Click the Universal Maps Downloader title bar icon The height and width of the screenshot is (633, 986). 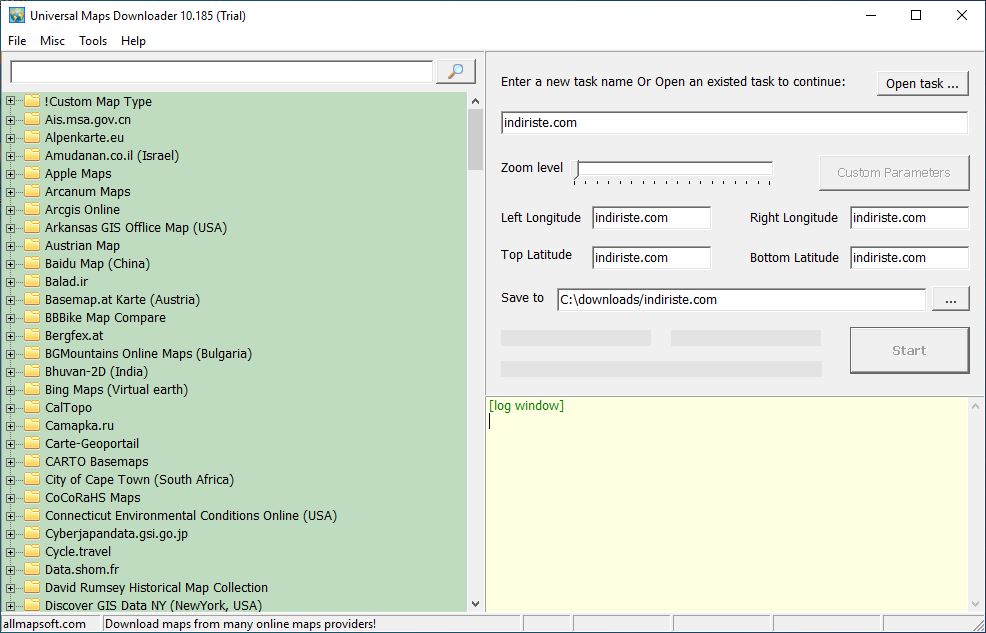[16, 15]
